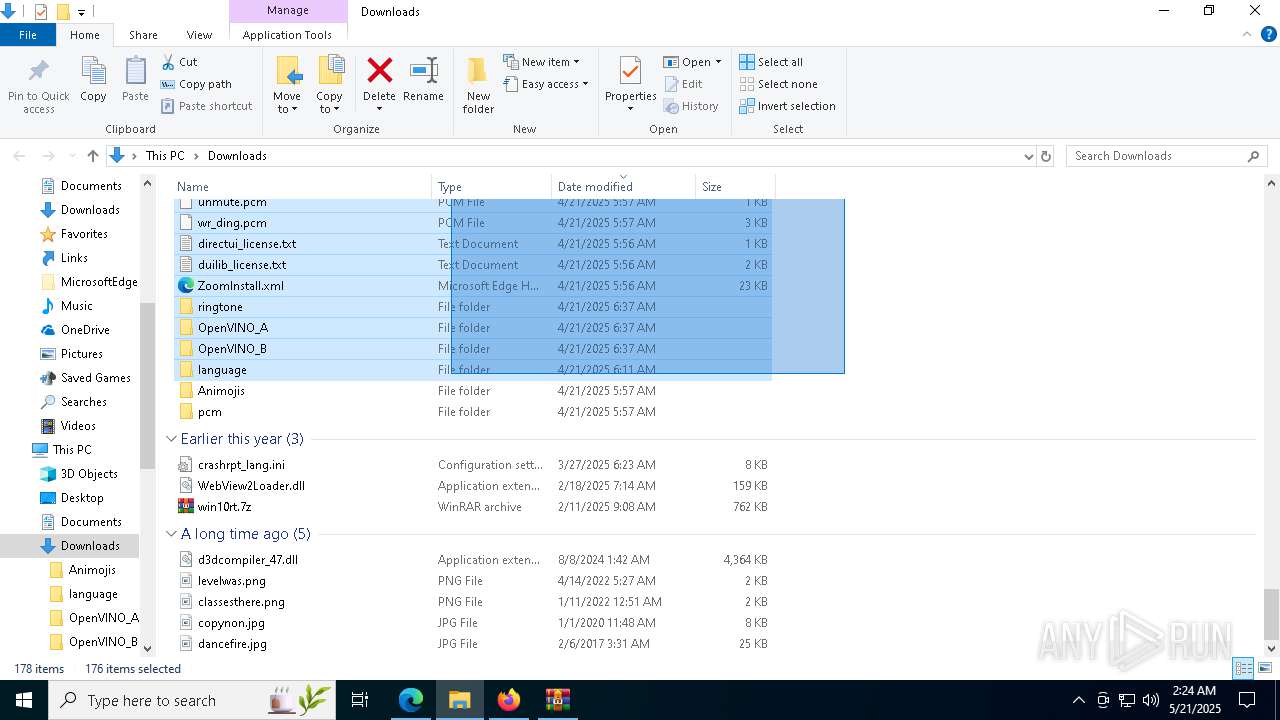Switch to details view button
Screen dimensions: 1280x720
1244,669
